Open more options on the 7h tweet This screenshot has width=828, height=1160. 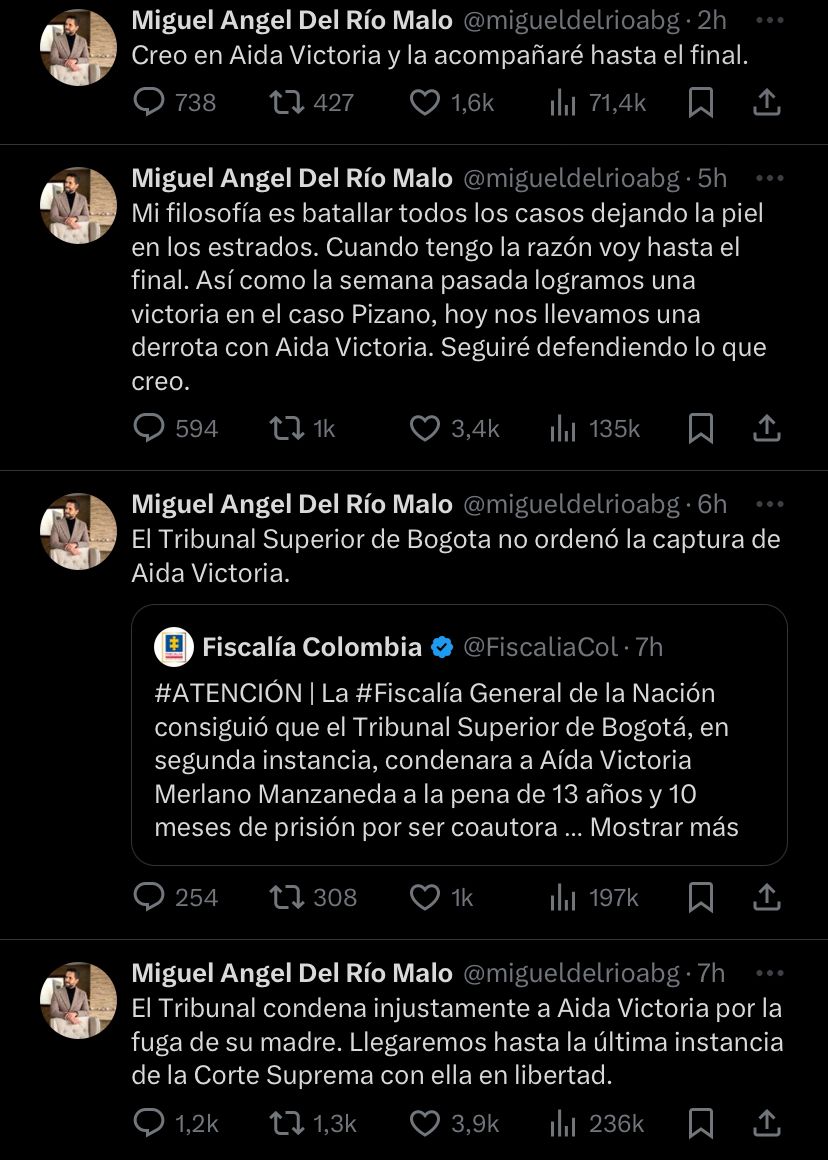769,972
